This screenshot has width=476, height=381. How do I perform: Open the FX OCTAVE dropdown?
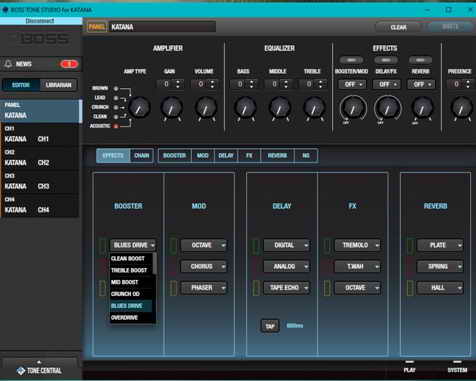click(357, 288)
